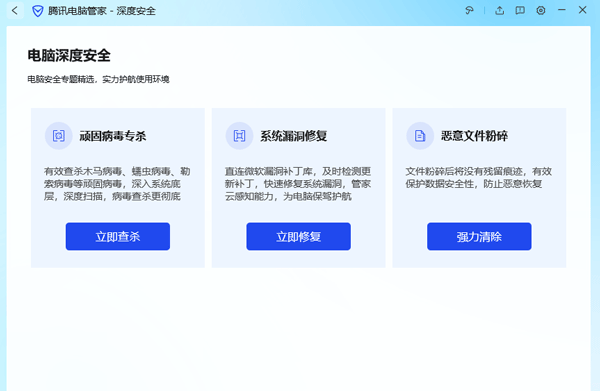Viewport: 600px width, 391px height.
Task: Click the 电脑深度安全 page heading
Action: point(69,56)
